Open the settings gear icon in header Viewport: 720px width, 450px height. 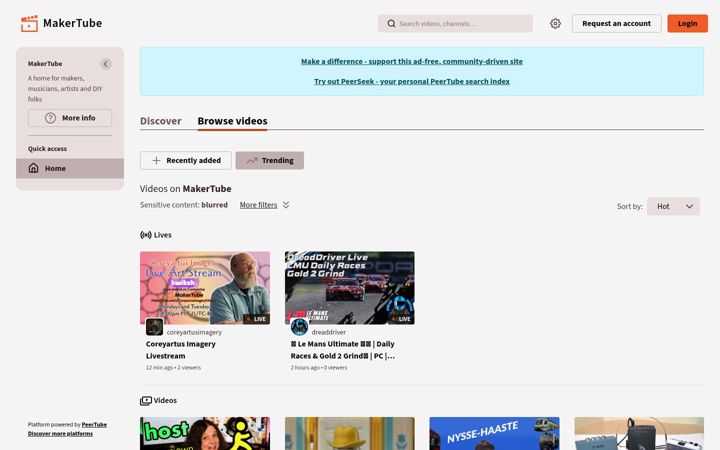tap(555, 23)
